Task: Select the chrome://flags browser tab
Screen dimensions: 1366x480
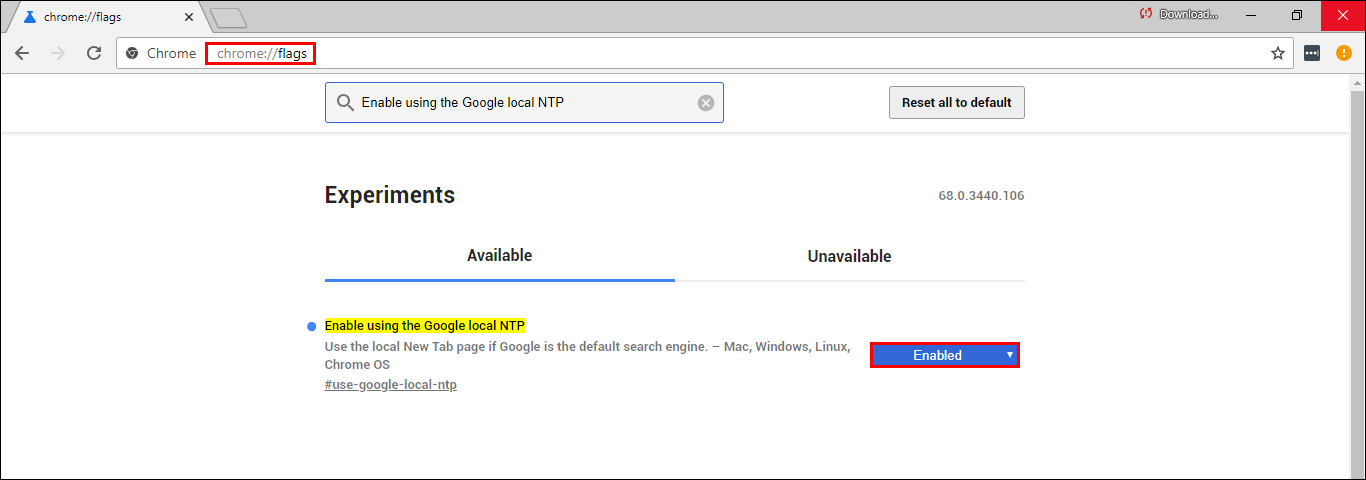Action: tap(107, 17)
